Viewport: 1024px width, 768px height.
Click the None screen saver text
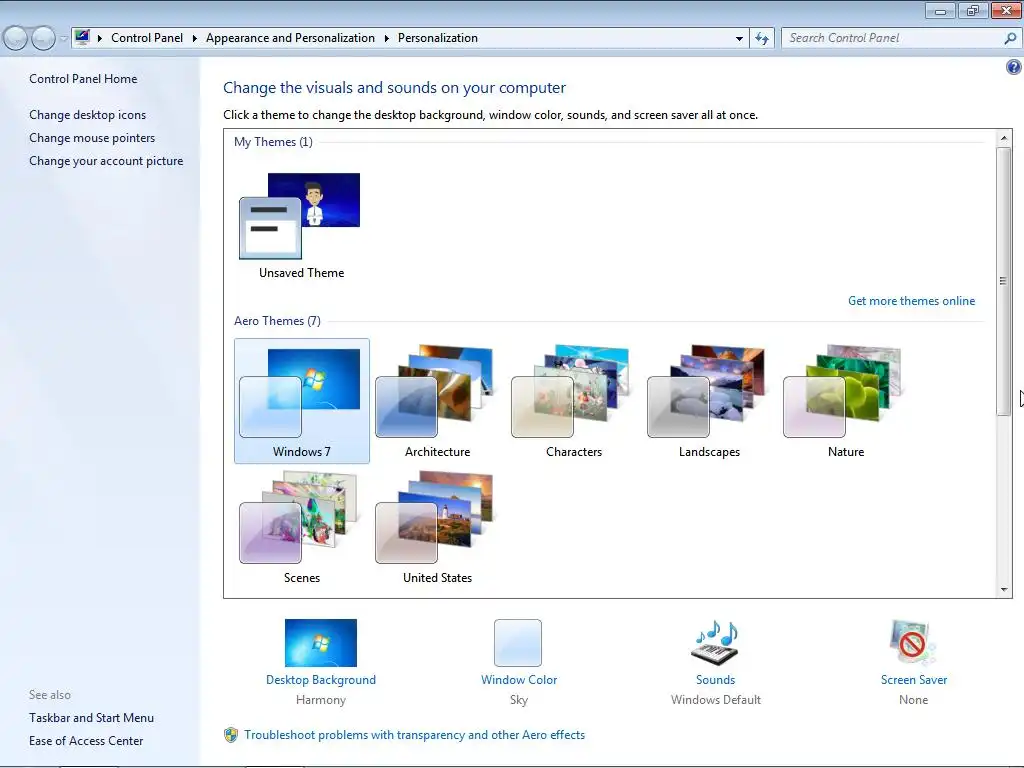click(913, 700)
